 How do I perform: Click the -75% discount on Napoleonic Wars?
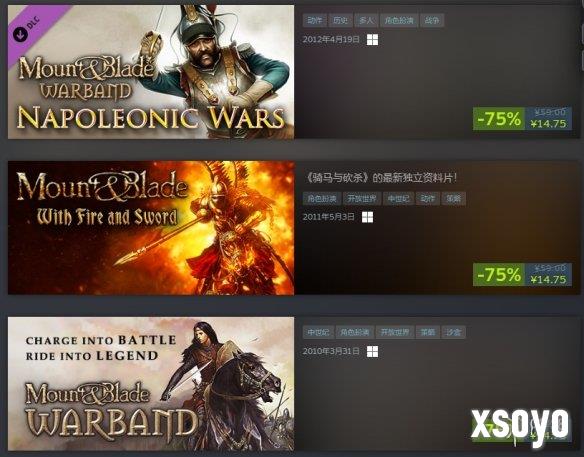point(499,118)
